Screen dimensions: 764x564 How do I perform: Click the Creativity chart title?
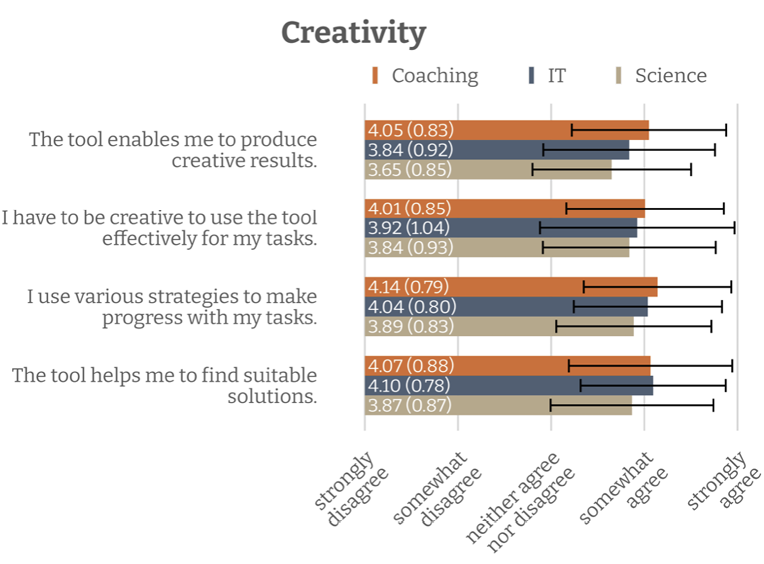coord(353,32)
